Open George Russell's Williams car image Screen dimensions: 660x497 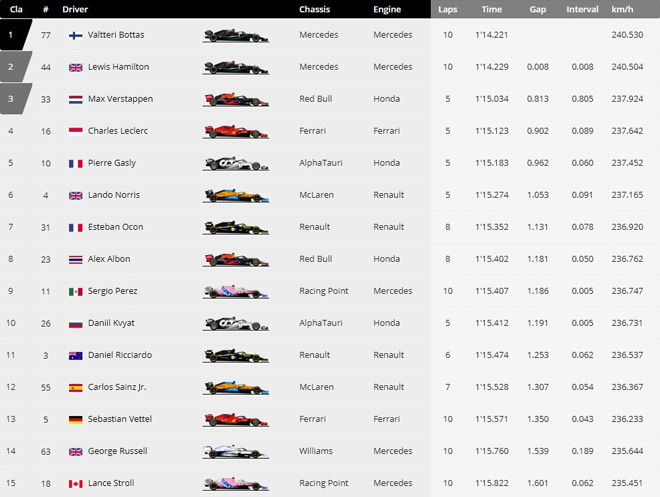point(236,451)
